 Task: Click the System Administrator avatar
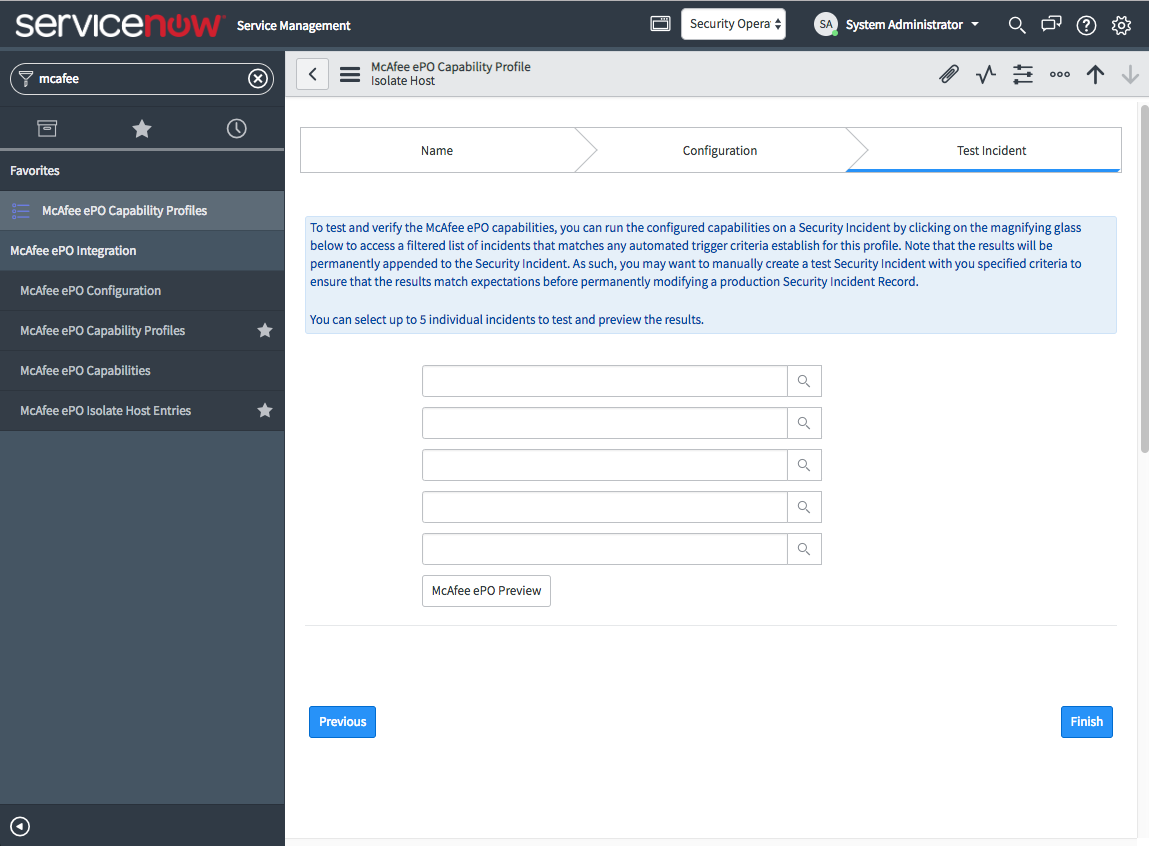825,24
